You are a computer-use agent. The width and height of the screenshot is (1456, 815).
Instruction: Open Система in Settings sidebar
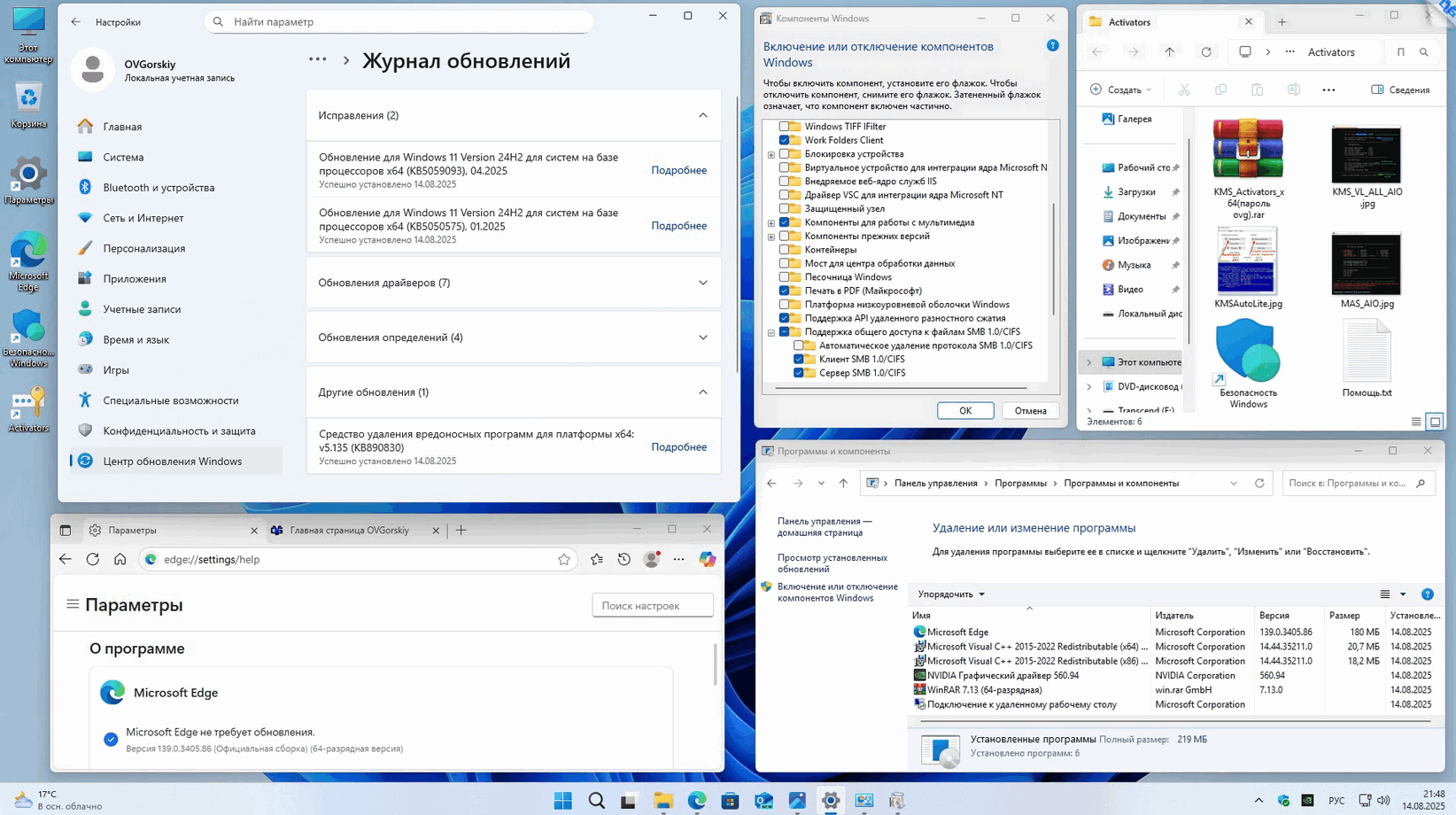pos(123,158)
